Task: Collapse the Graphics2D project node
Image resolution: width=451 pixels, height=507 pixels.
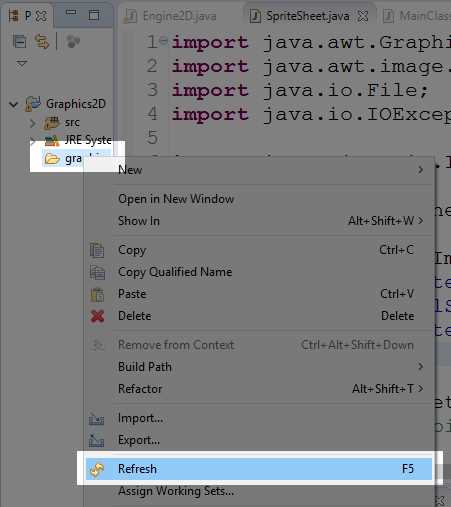Action: 14,104
